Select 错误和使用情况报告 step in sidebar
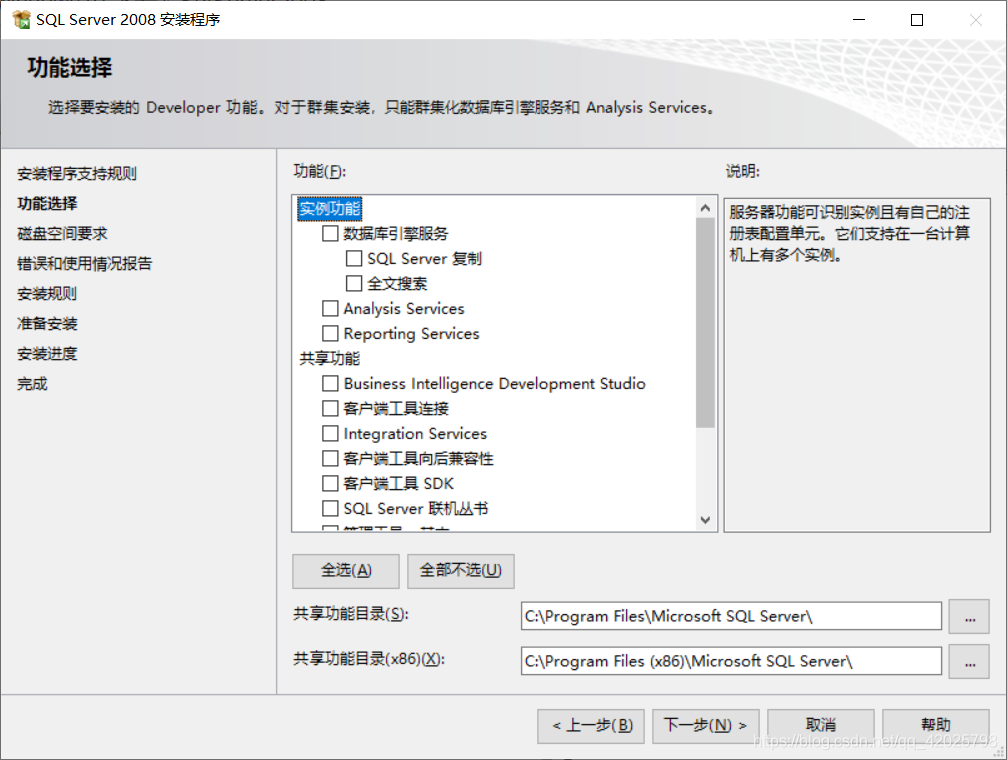This screenshot has height=760, width=1007. coord(84,263)
